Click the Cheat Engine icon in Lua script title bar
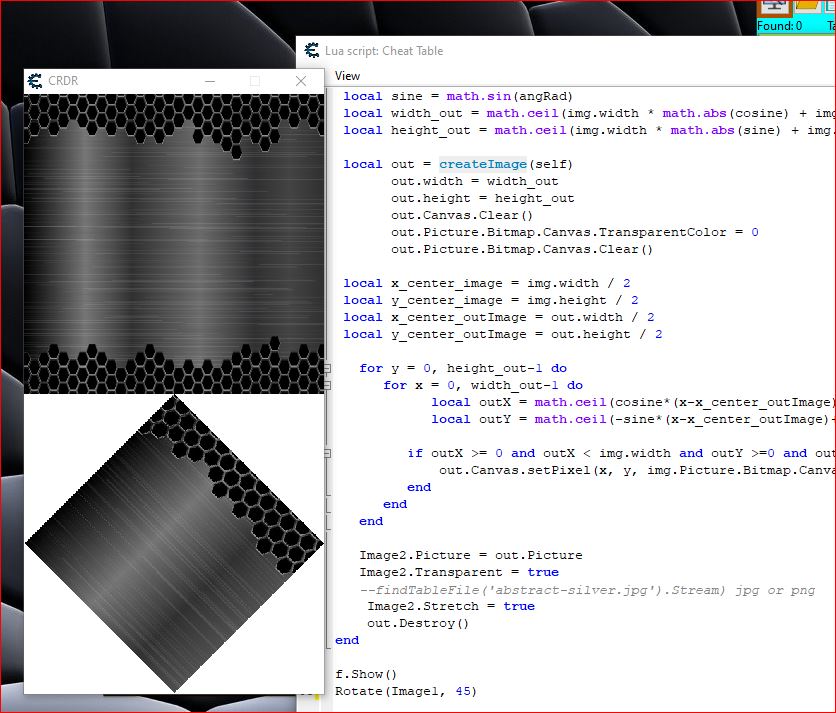Image resolution: width=836 pixels, height=713 pixels. (311, 51)
